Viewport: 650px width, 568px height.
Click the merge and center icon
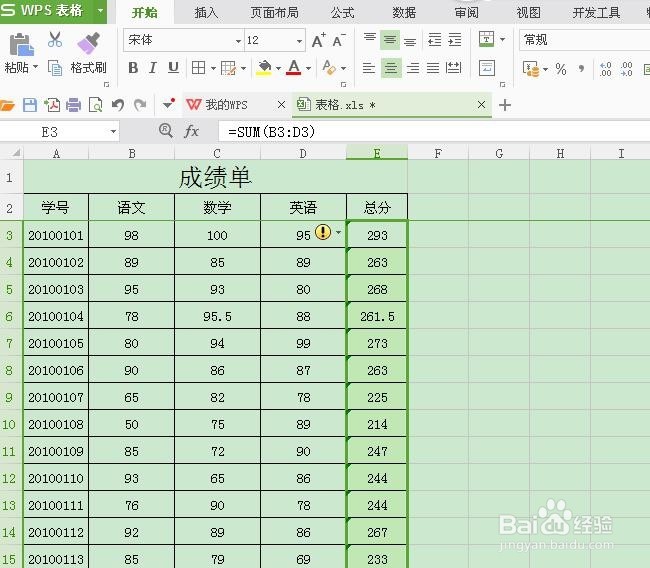tap(486, 39)
